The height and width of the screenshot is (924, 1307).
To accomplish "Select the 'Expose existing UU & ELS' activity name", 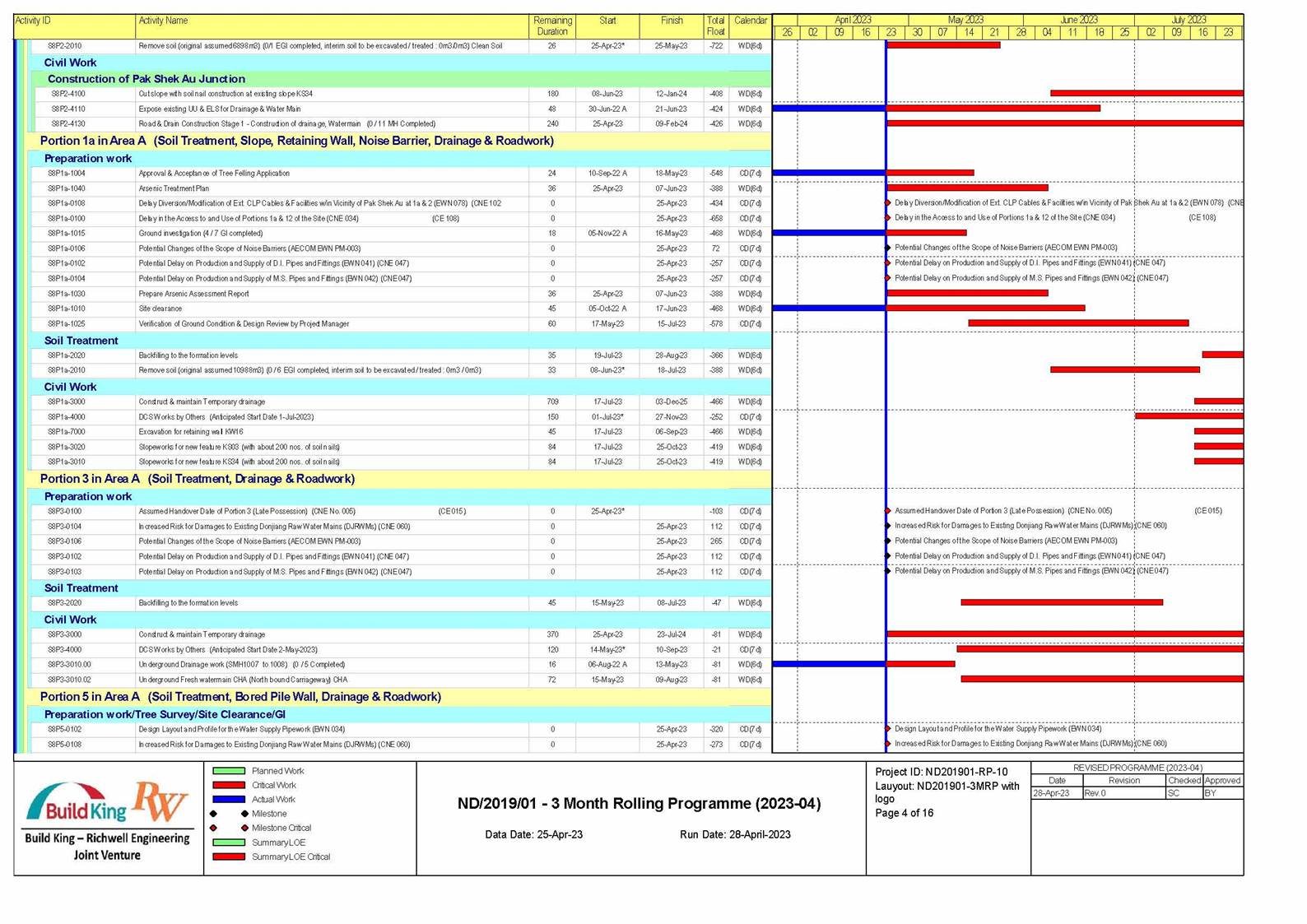I will (x=219, y=109).
